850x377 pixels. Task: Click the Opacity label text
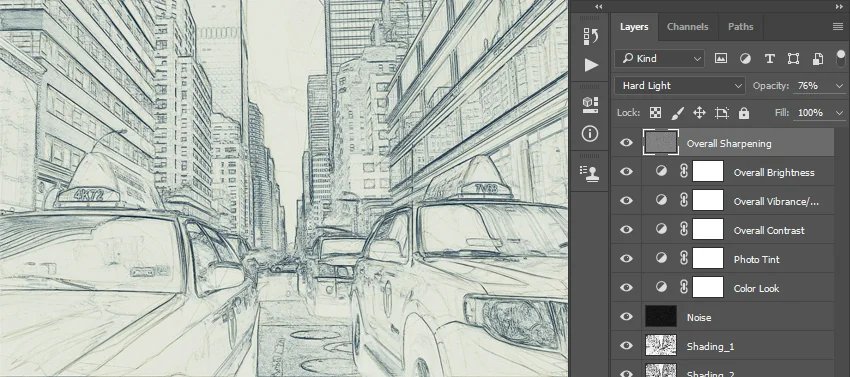[x=770, y=86]
